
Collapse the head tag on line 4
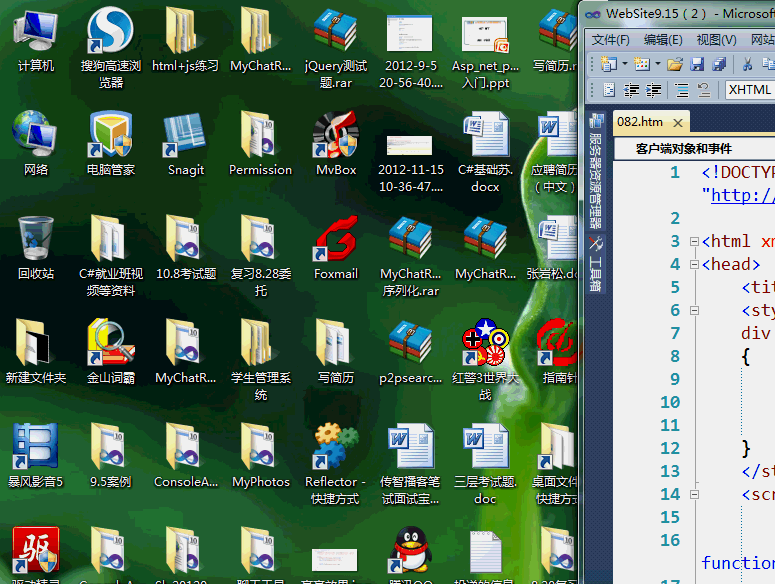coord(694,264)
